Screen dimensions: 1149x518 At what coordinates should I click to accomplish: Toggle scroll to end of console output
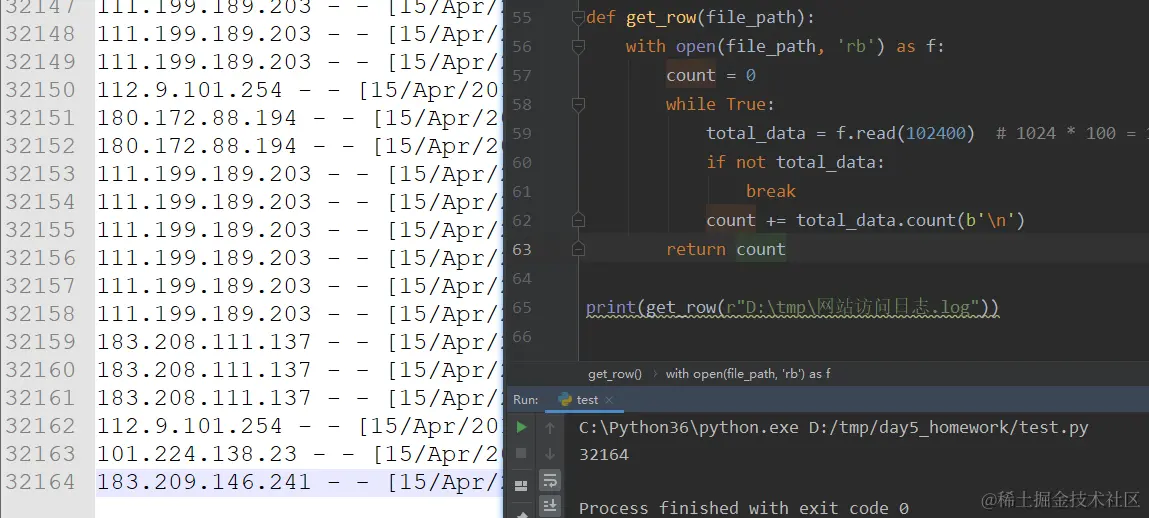(550, 506)
